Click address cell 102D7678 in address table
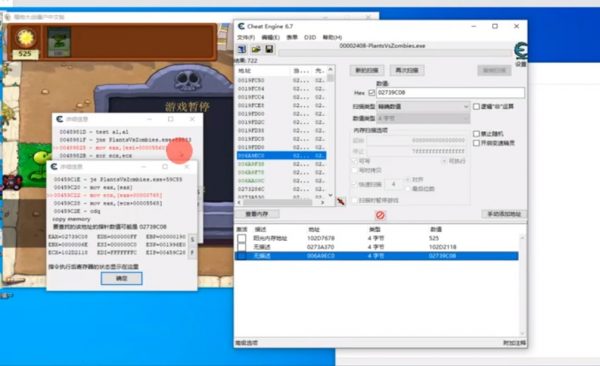Viewport: 600px width, 366px height. pyautogui.click(x=321, y=239)
